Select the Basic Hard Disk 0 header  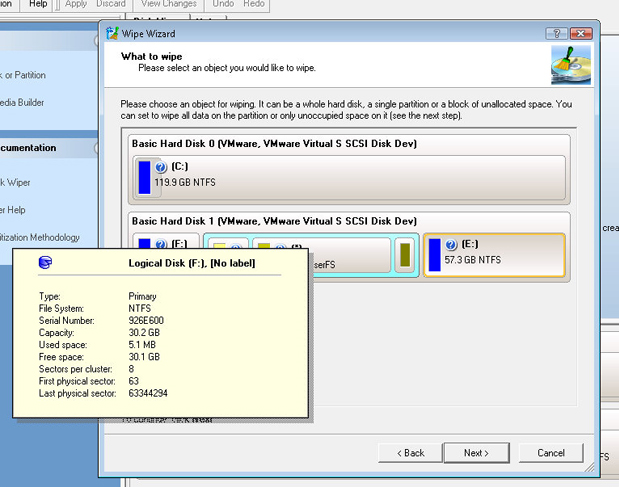coord(274,144)
